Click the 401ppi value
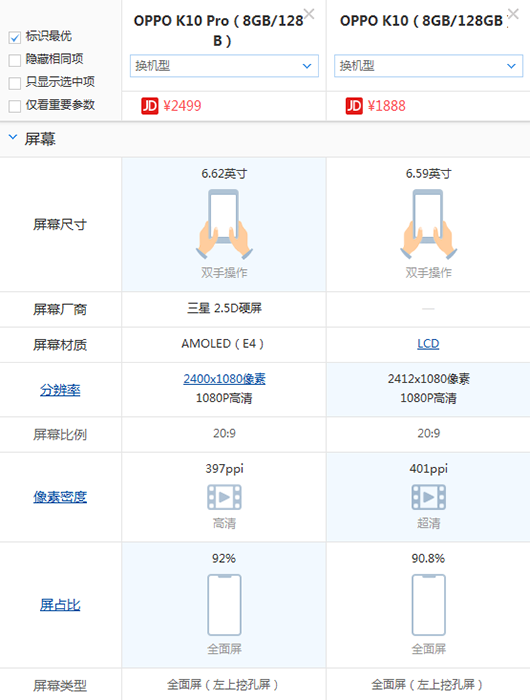Viewport: 530px width, 700px height. 428,469
